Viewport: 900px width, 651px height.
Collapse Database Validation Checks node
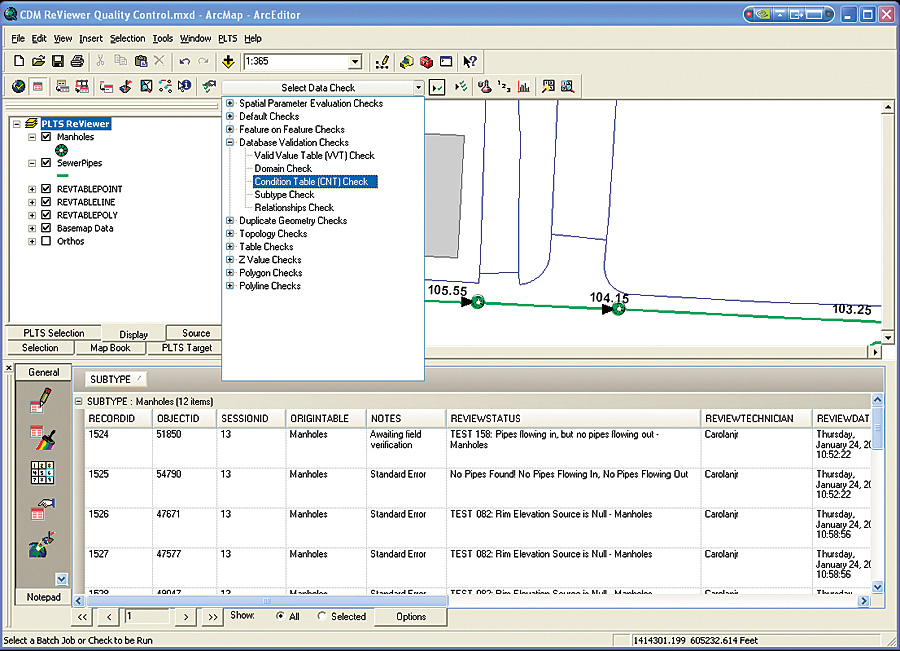pos(230,142)
